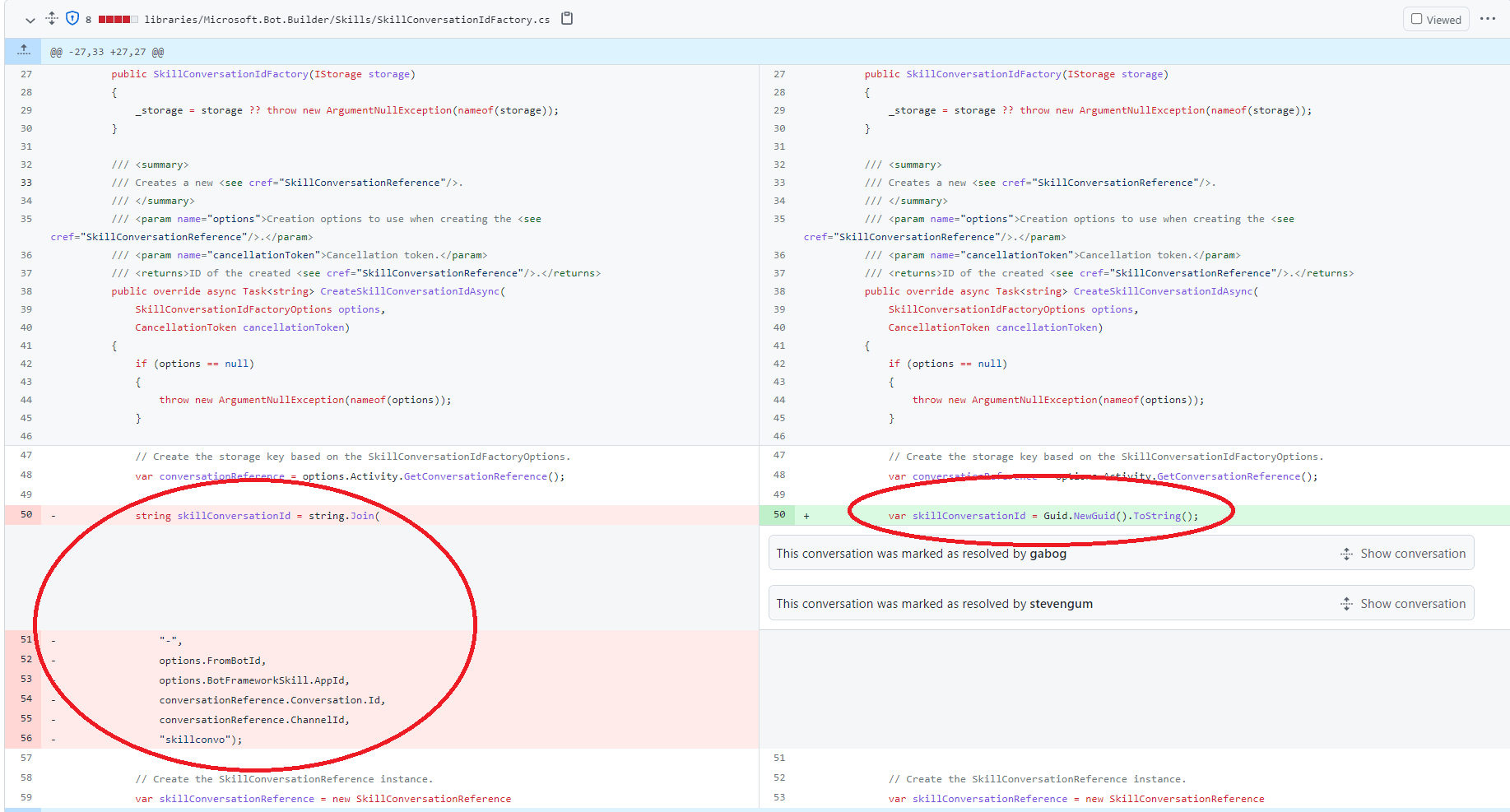Click the drag icon beside second Show conversation
The image size is (1510, 812).
coord(1346,603)
